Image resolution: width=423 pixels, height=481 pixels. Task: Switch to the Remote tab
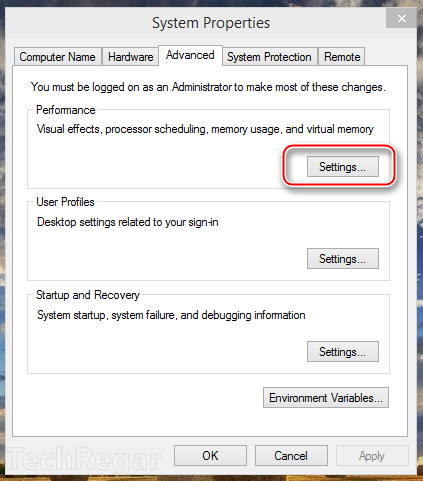(342, 57)
